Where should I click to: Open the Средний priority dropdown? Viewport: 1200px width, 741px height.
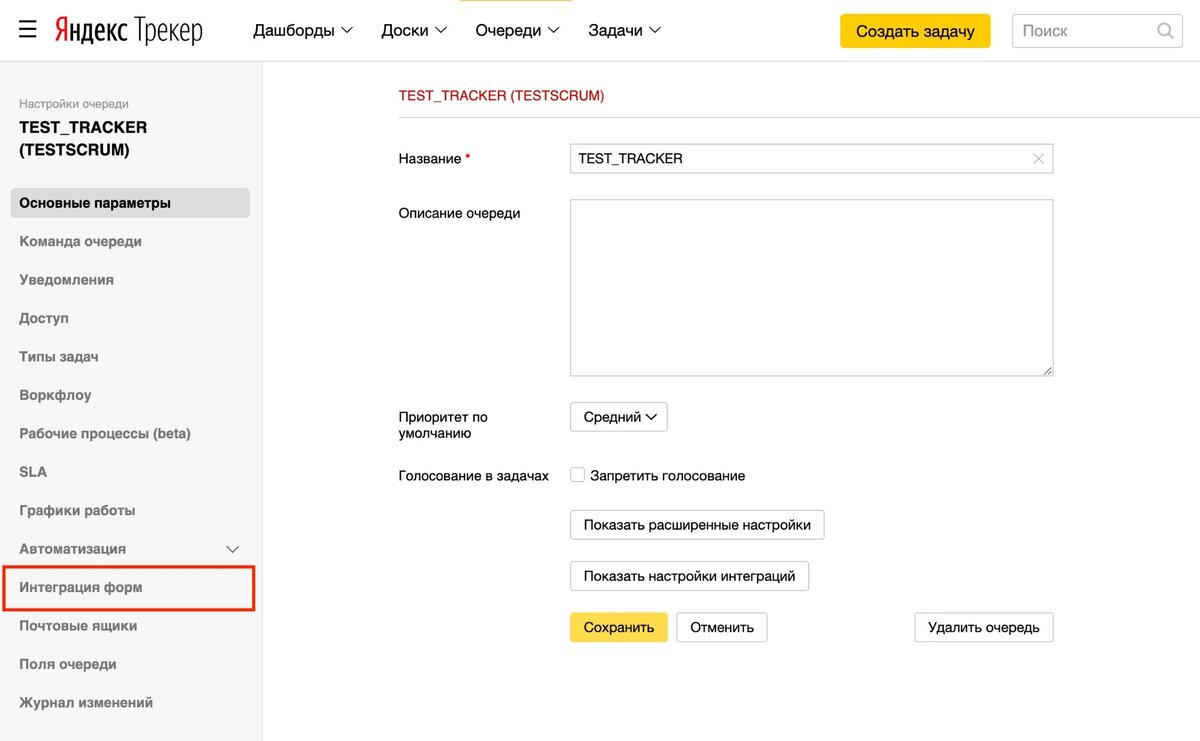click(618, 417)
